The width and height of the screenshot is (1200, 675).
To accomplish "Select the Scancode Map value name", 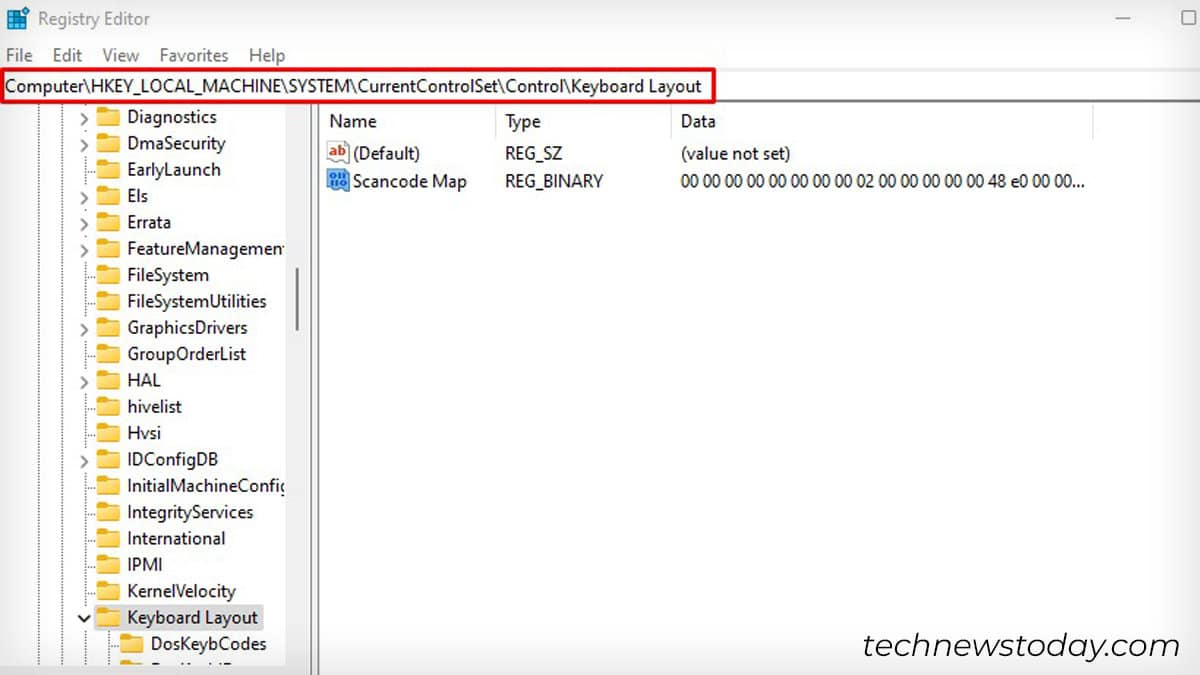I will tap(409, 181).
